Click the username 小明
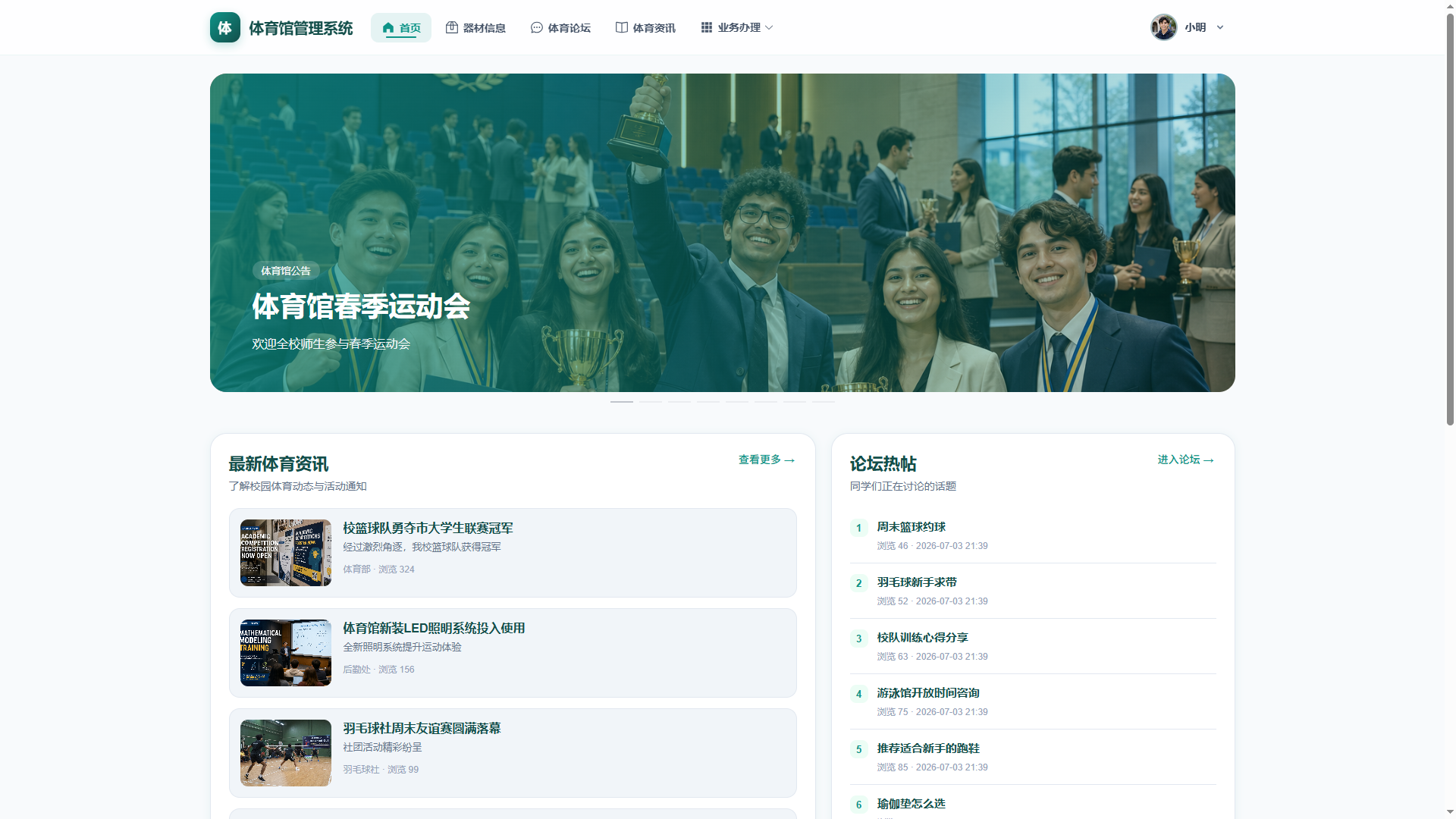This screenshot has height=819, width=1456. tap(1195, 27)
